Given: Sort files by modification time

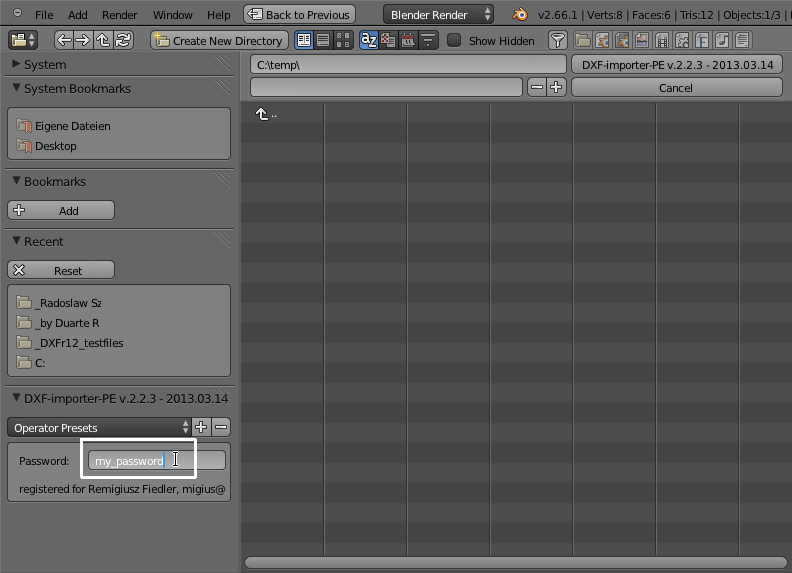Looking at the screenshot, I should (x=408, y=40).
